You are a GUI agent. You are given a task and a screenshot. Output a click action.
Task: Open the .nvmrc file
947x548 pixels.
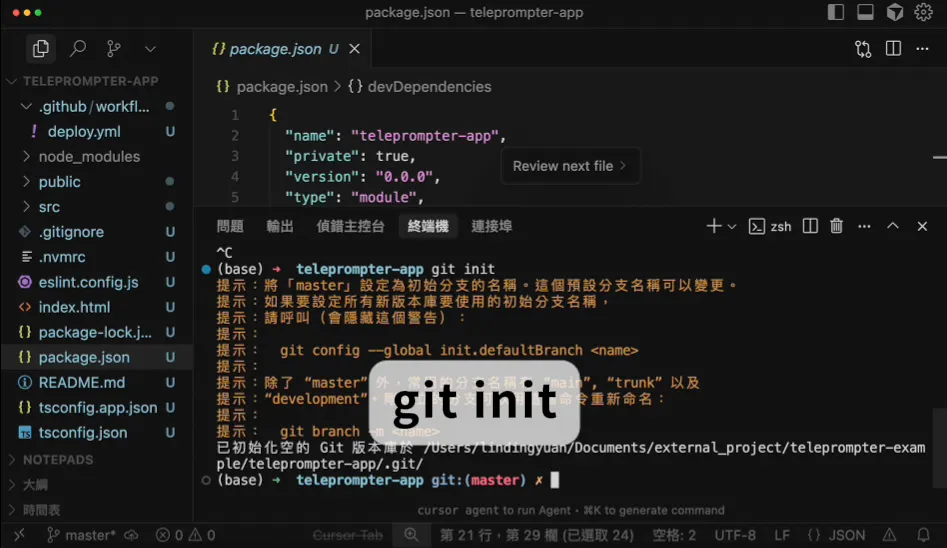[62, 257]
